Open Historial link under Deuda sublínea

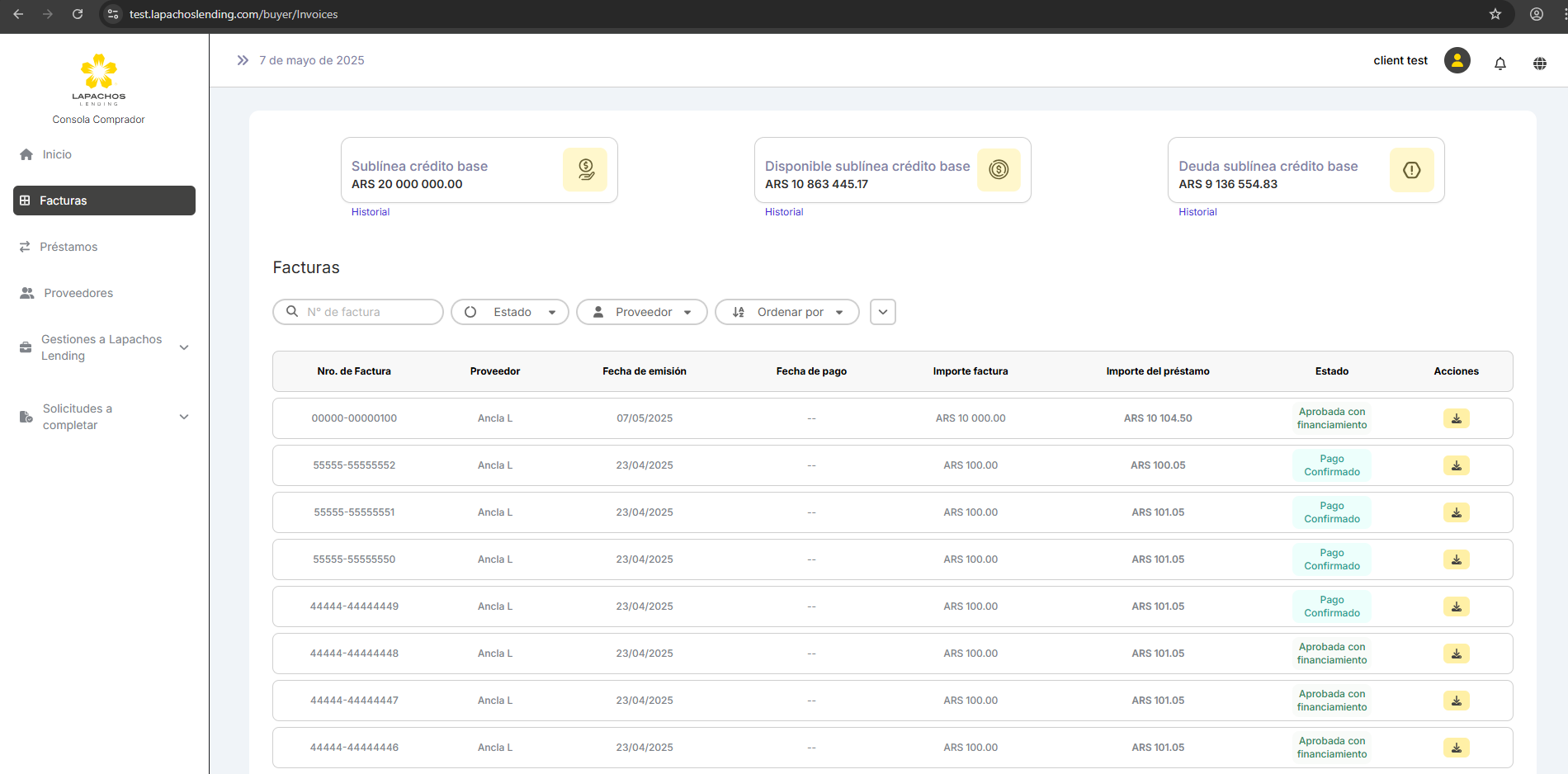pyautogui.click(x=1197, y=212)
